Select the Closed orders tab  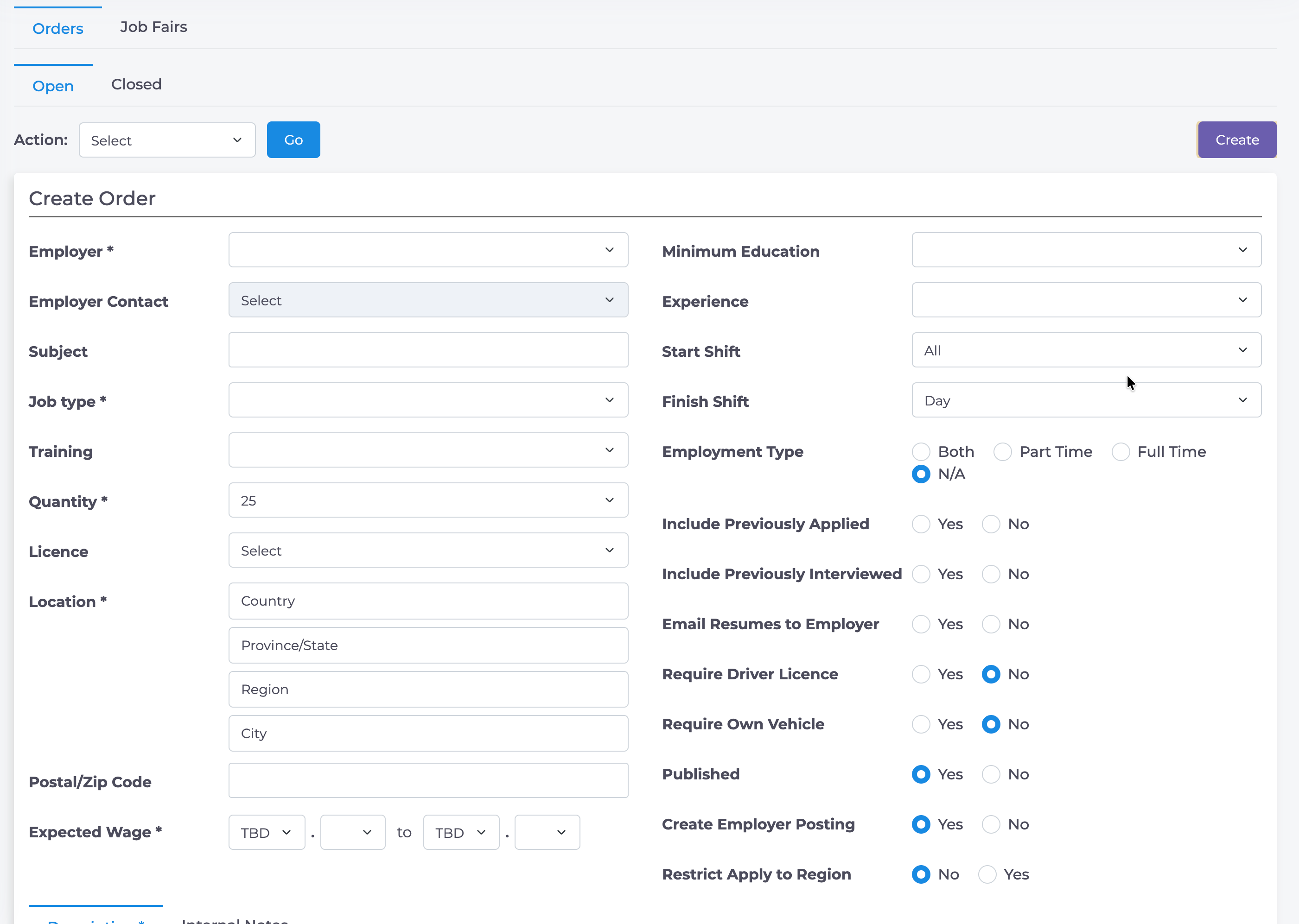click(136, 84)
